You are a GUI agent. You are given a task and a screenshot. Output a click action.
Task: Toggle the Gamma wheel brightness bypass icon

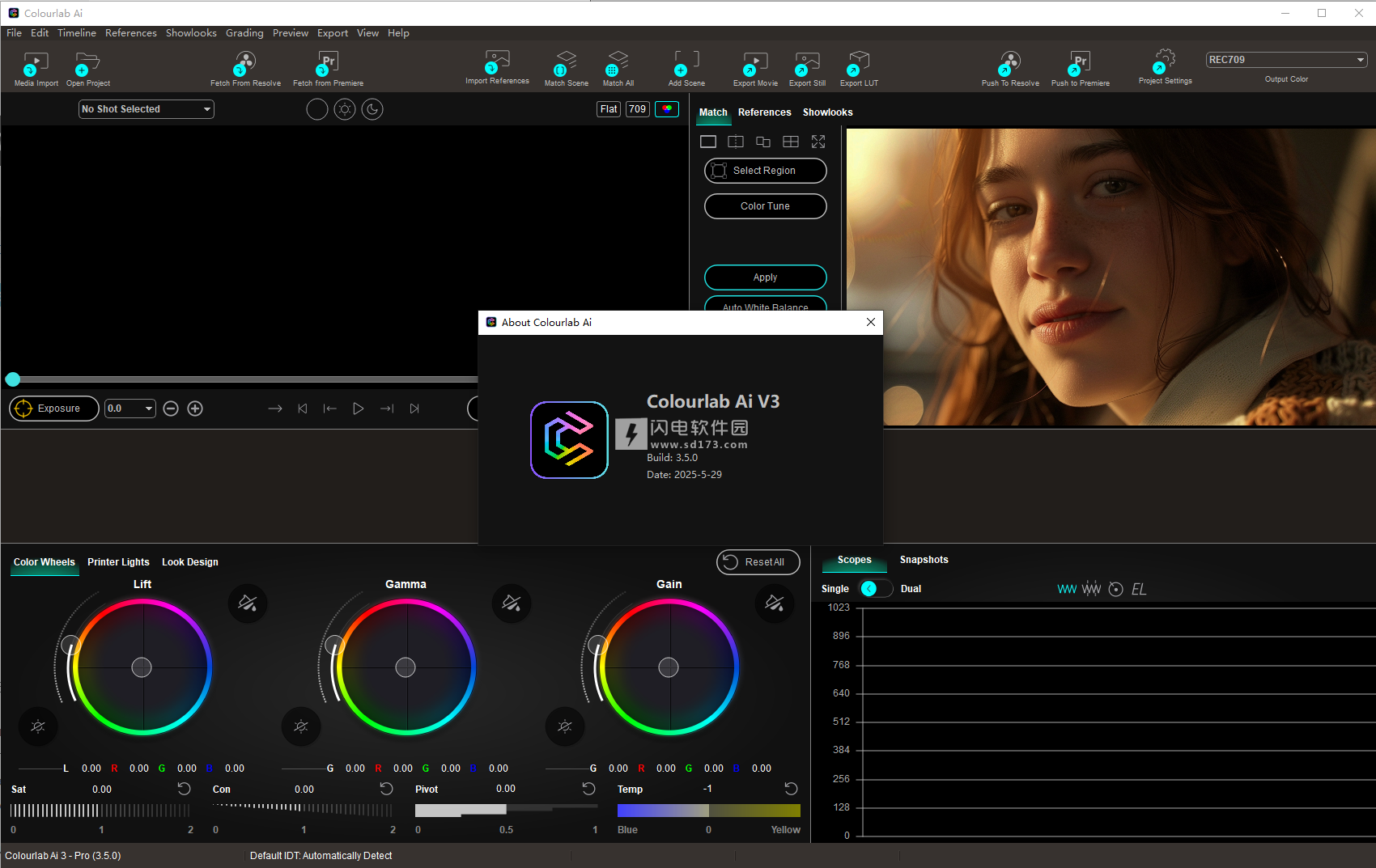click(x=301, y=726)
